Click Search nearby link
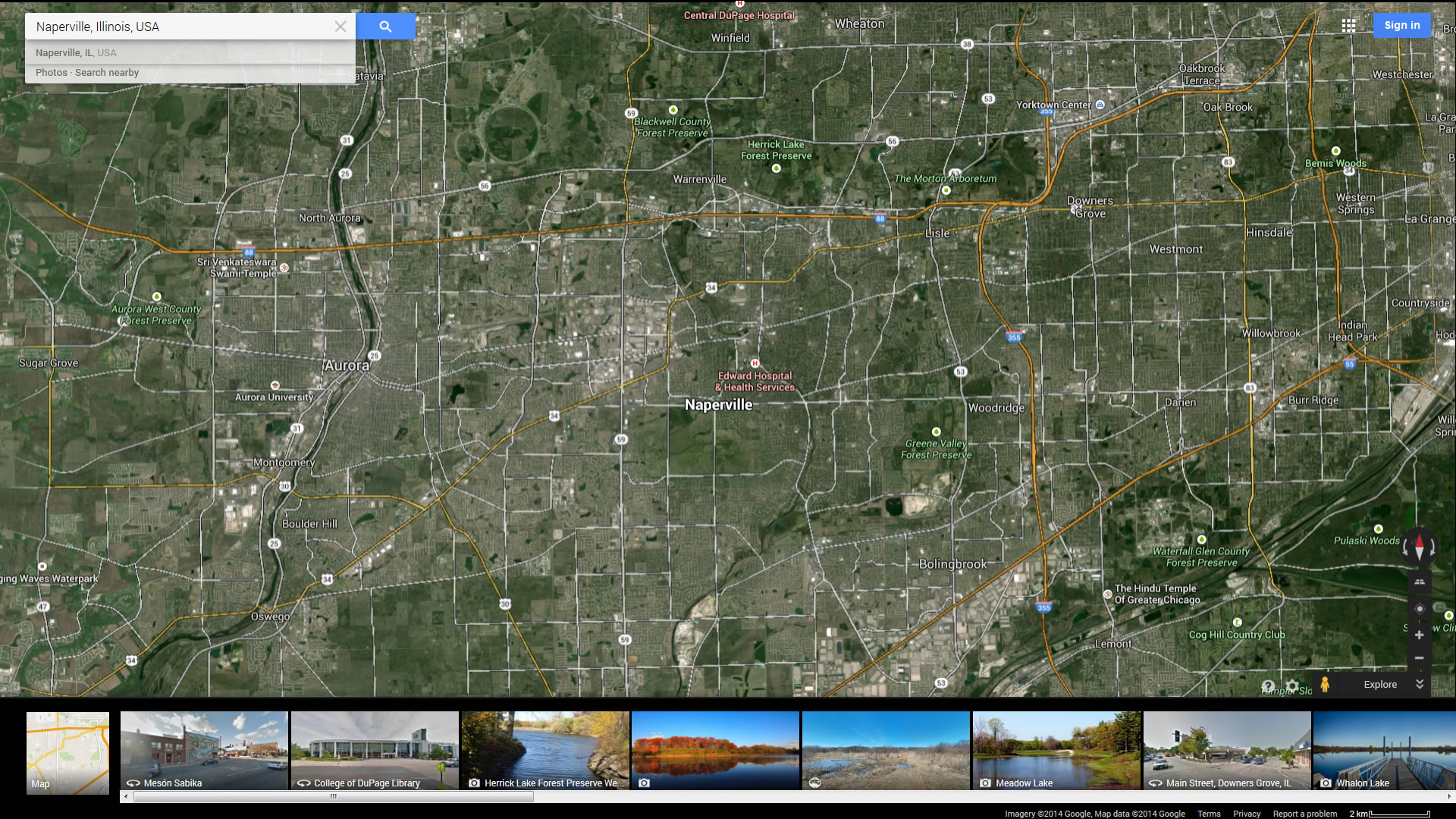1456x819 pixels. [107, 73]
